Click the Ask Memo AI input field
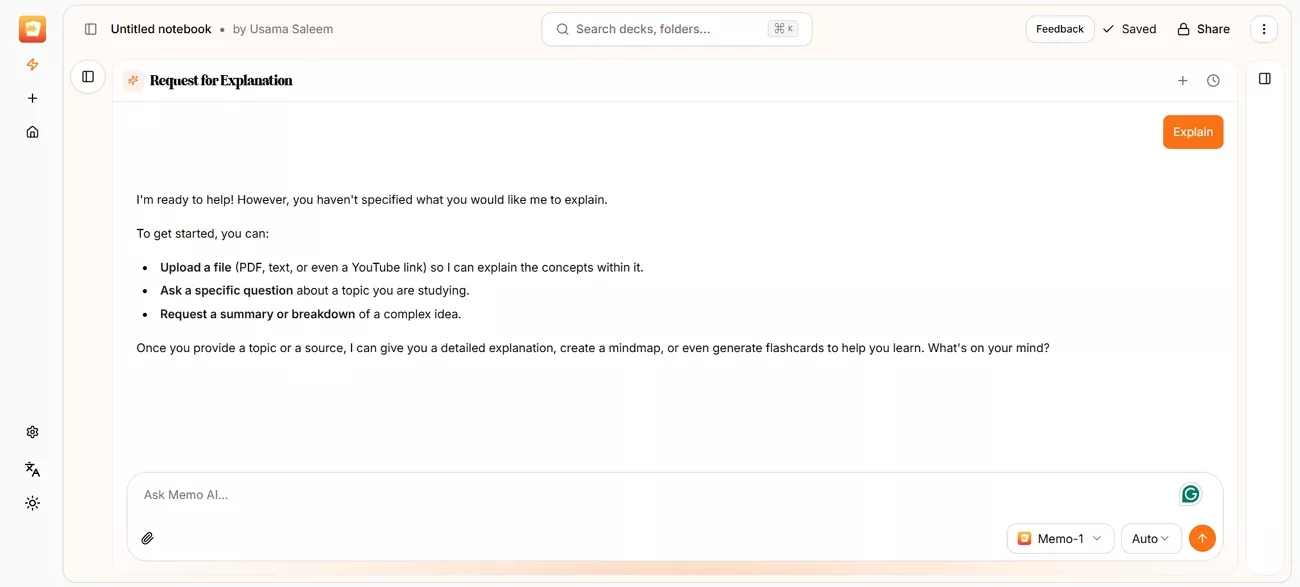Viewport: 1300px width, 587px height. [x=400, y=494]
